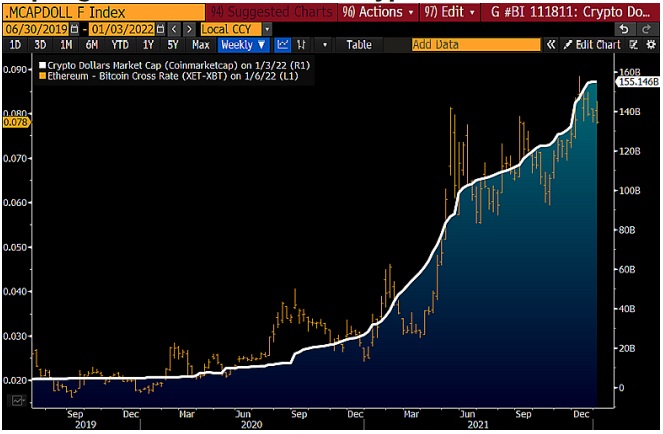Shift date range forward with right arrow
Viewport: 663px width, 434px height.
[x=189, y=29]
